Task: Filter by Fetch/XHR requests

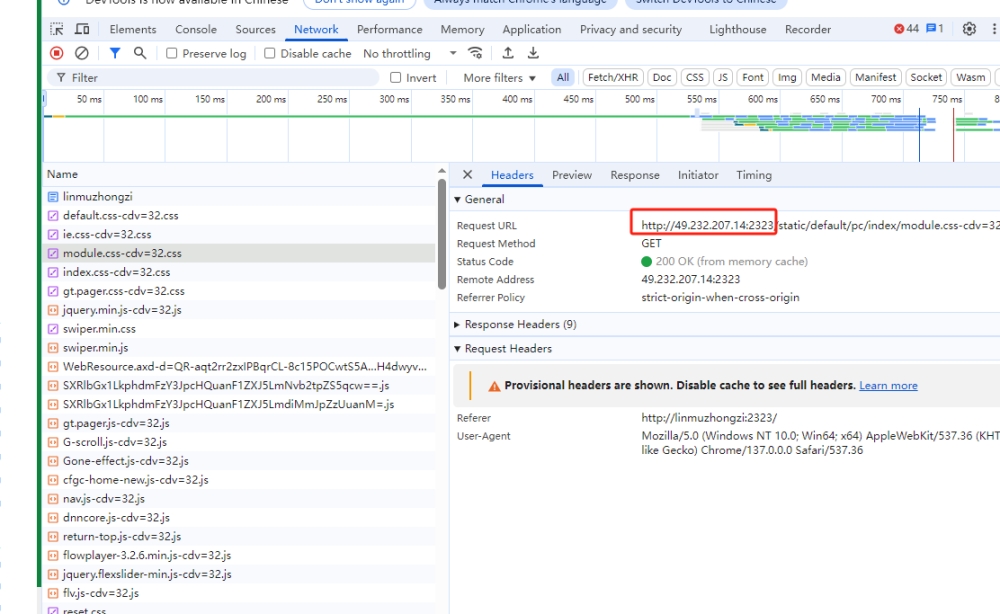Action: [x=613, y=77]
